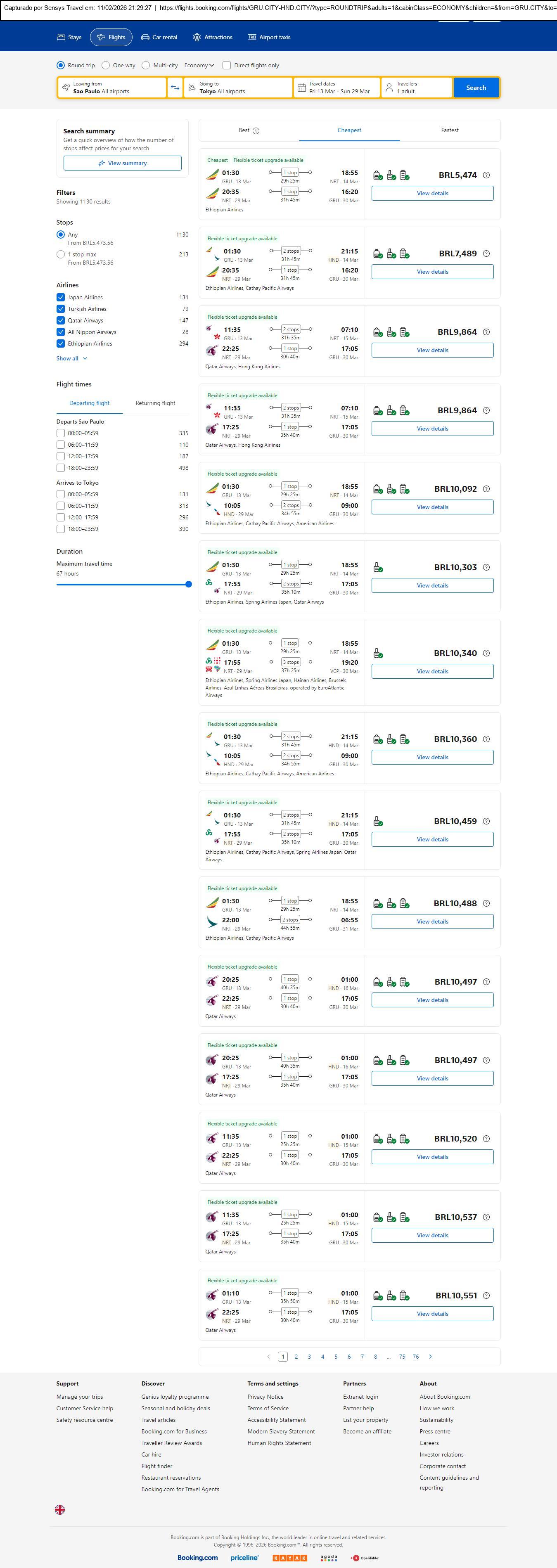The width and height of the screenshot is (557, 1568).
Task: Click the info icon beside the Best tab
Action: [x=256, y=131]
